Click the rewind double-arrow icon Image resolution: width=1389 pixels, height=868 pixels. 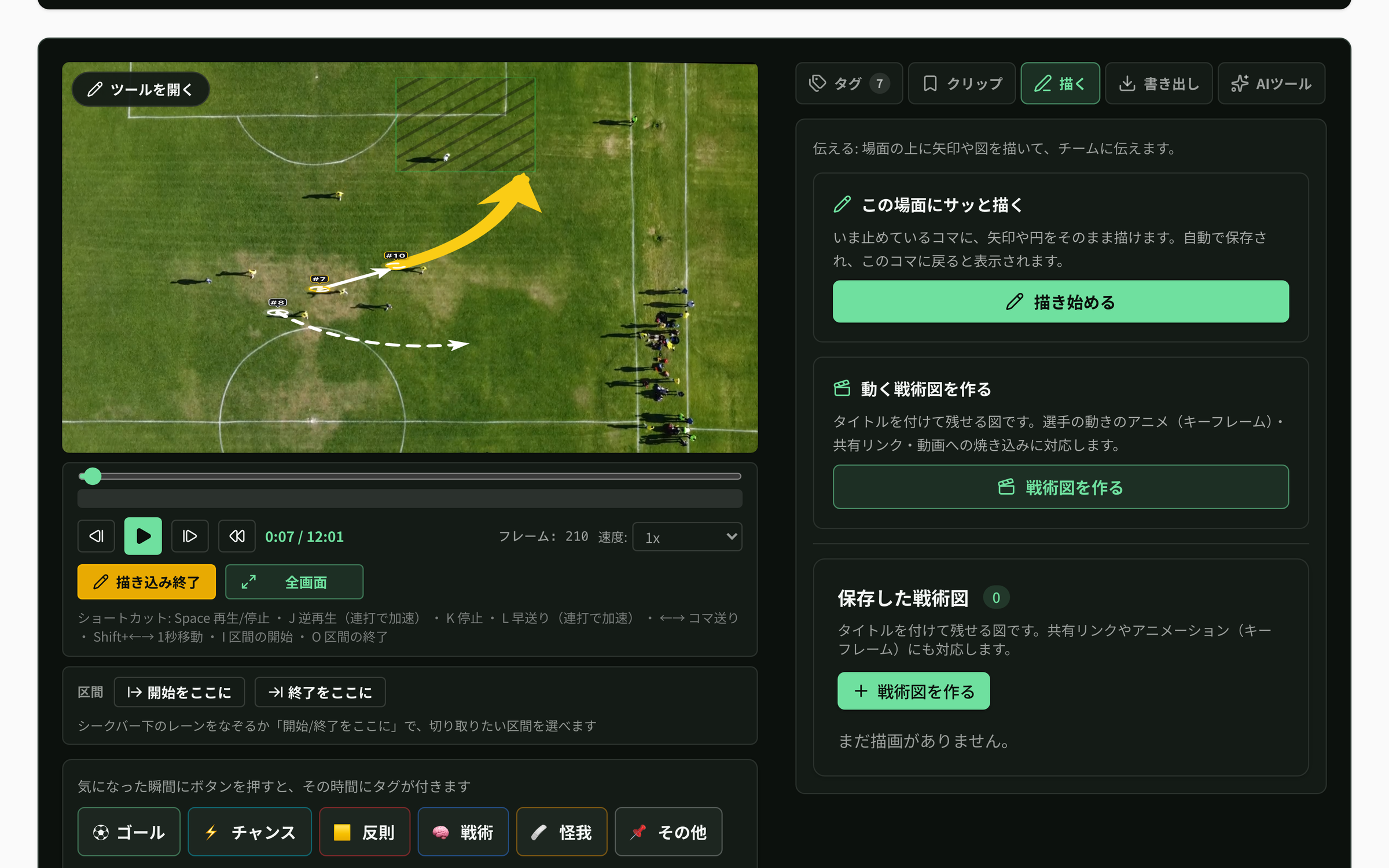click(x=237, y=536)
